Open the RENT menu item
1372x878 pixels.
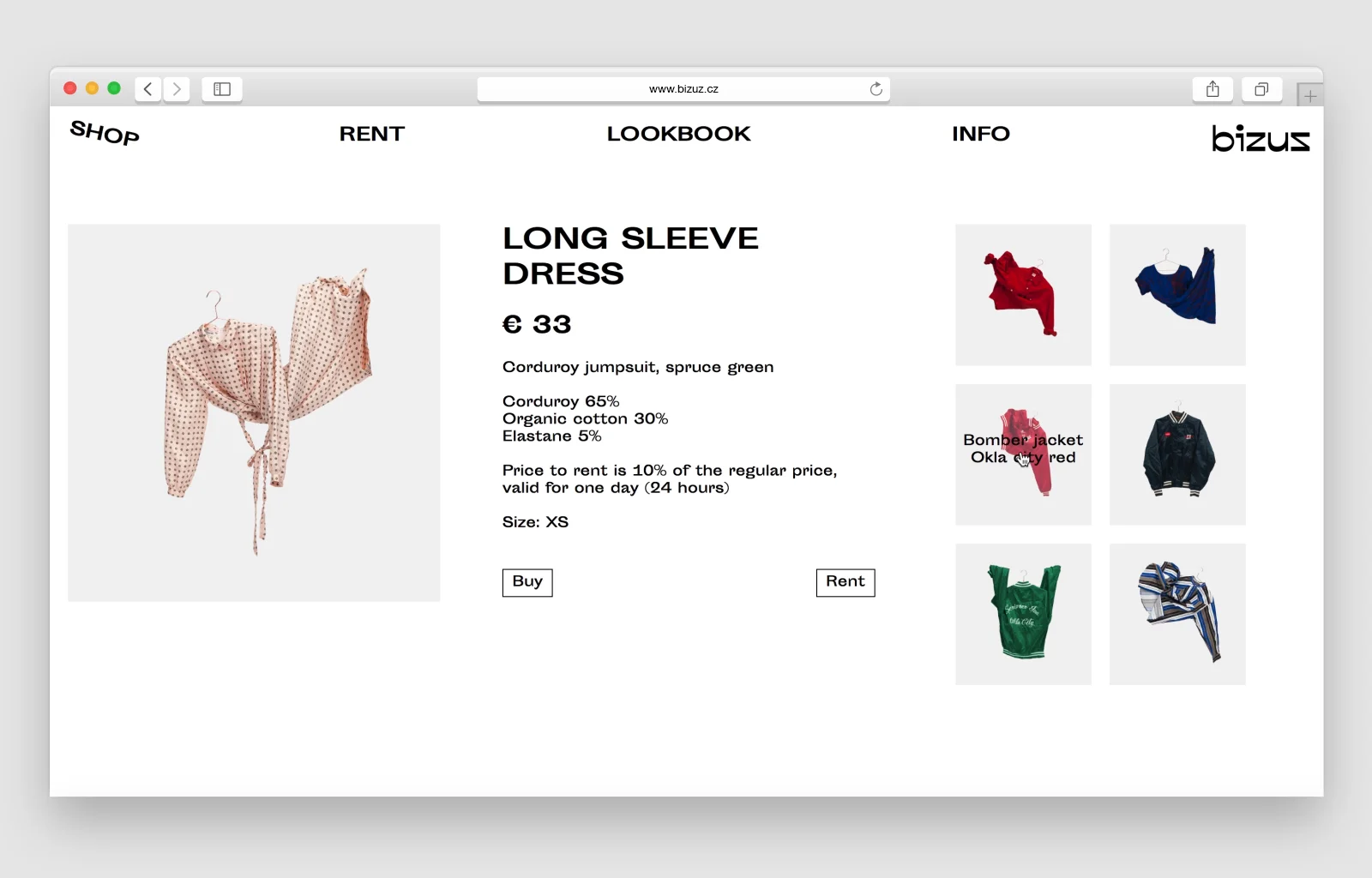[x=372, y=134]
